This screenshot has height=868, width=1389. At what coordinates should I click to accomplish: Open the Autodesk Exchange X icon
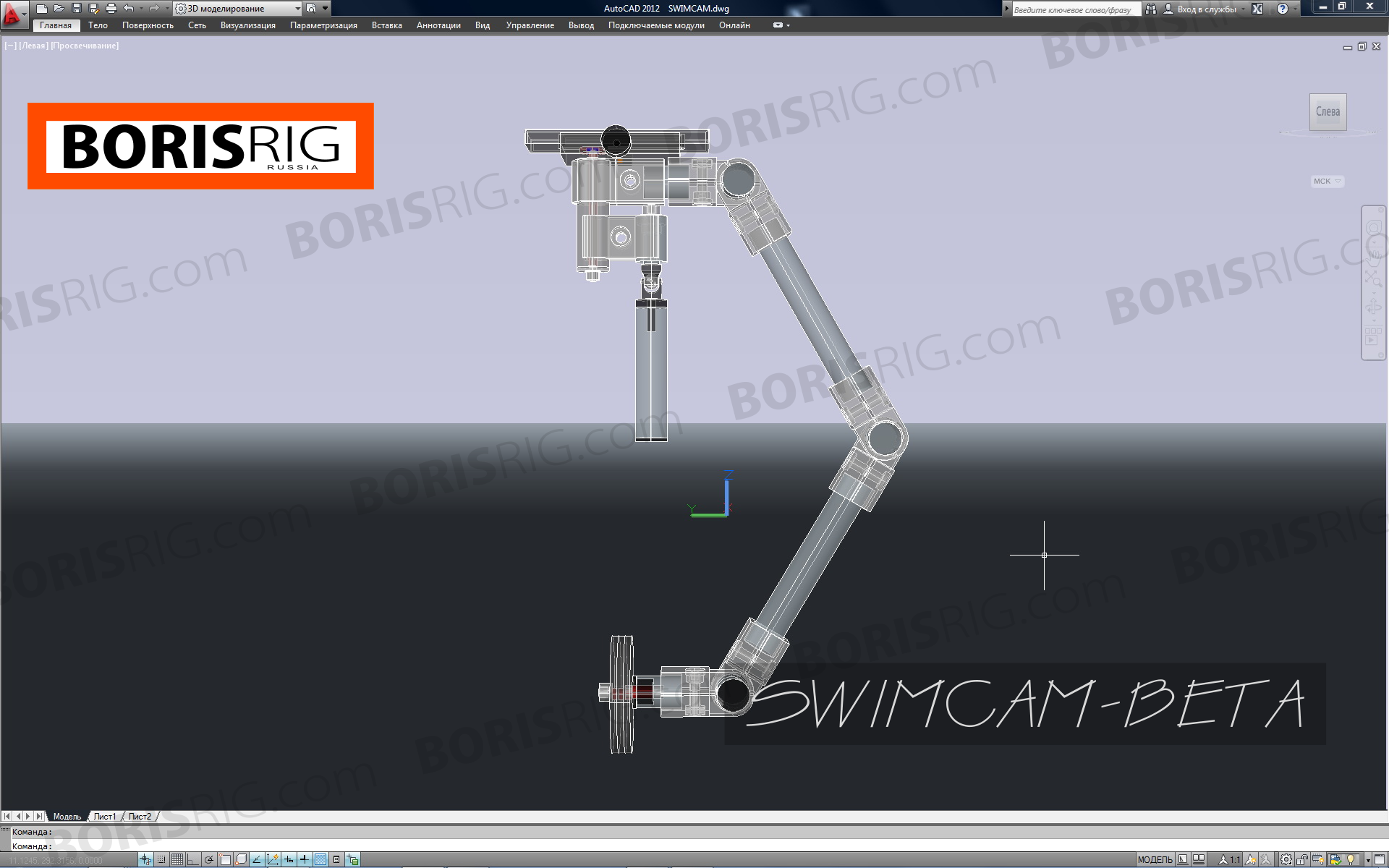(1258, 9)
